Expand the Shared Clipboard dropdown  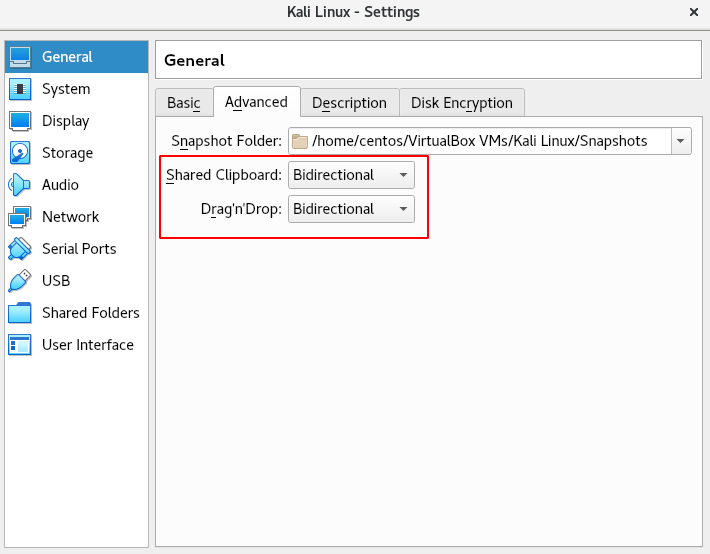[351, 175]
